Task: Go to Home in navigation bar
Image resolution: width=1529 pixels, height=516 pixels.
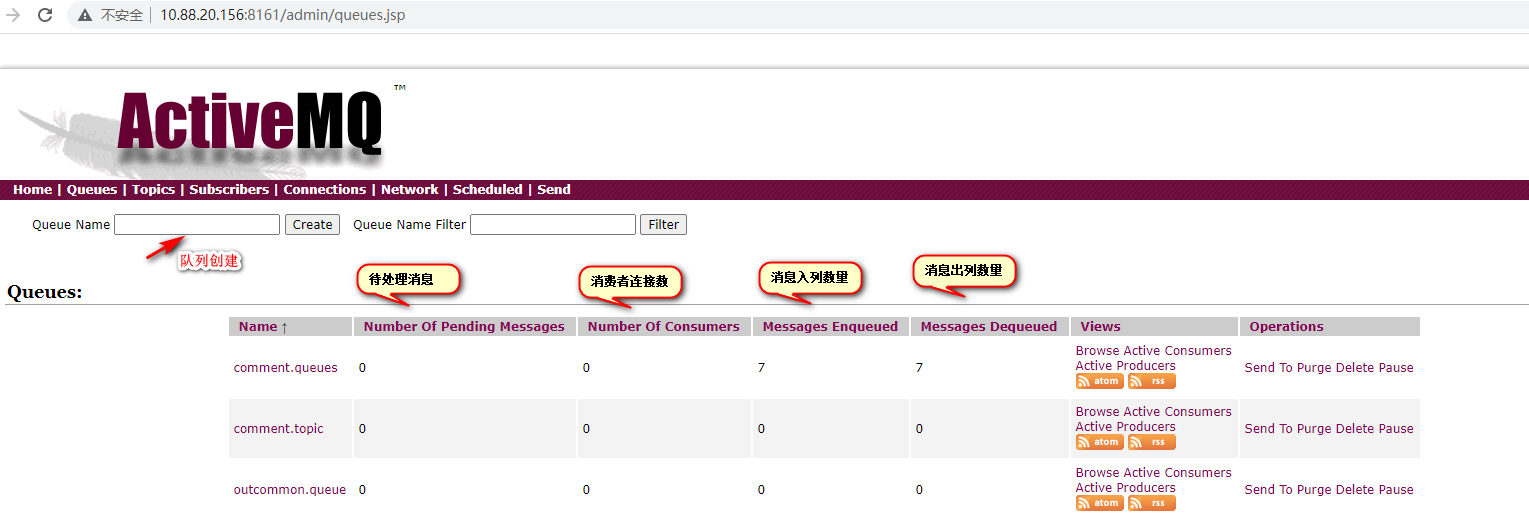Action: click(x=32, y=189)
